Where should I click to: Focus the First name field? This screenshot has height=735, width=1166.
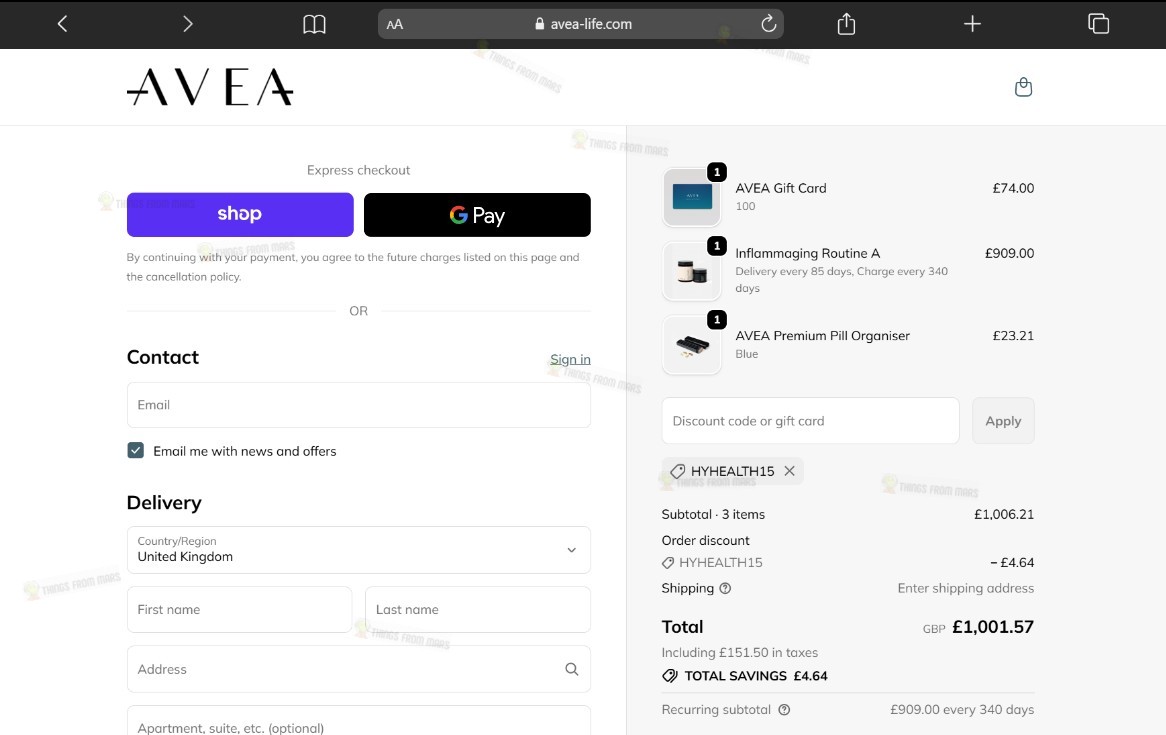pos(239,609)
